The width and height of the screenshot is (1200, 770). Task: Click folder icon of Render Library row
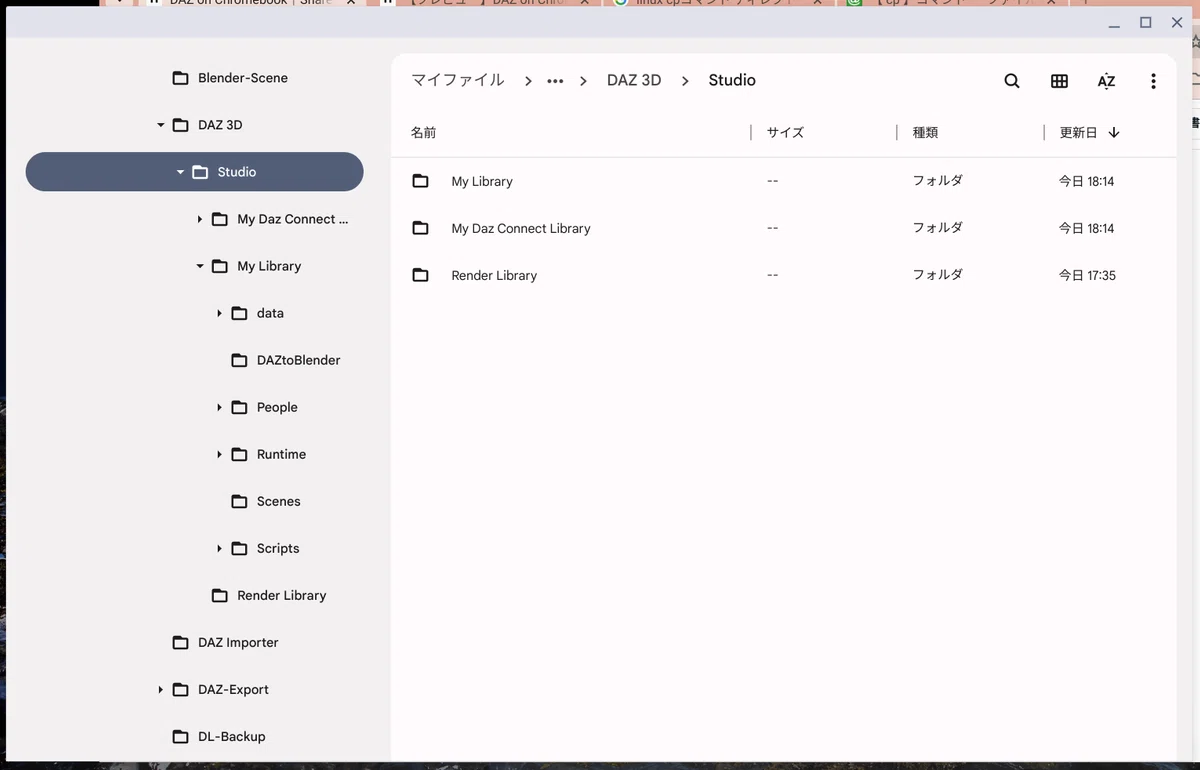[x=420, y=275]
